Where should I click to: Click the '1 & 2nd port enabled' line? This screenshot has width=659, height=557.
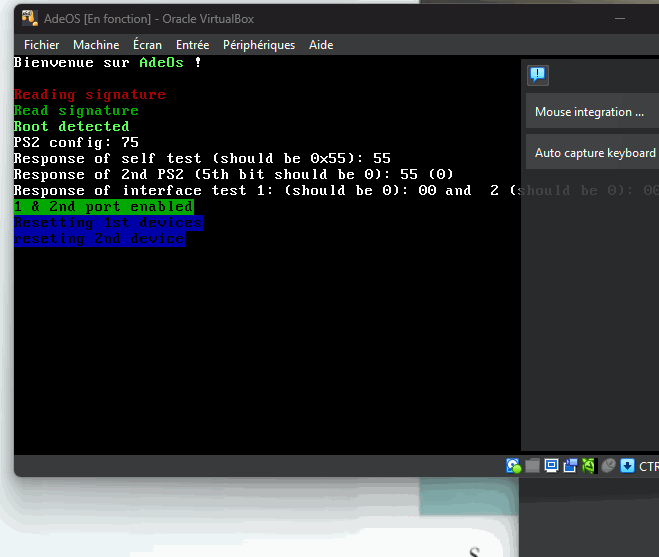pyautogui.click(x=103, y=206)
